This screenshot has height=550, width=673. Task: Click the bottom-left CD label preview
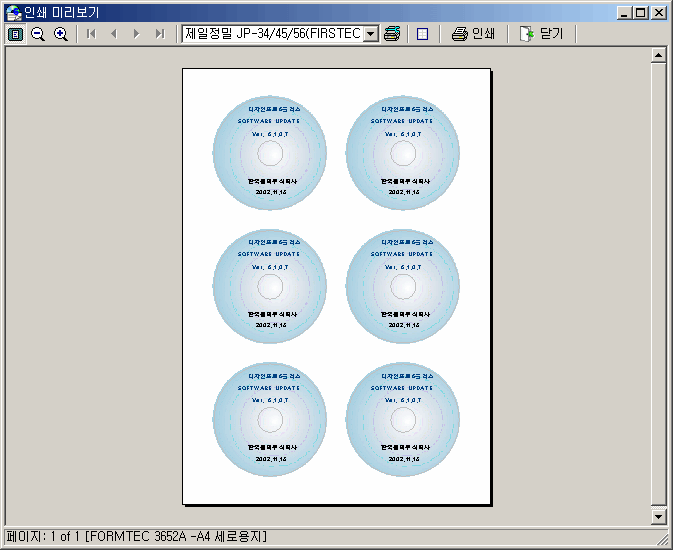270,419
